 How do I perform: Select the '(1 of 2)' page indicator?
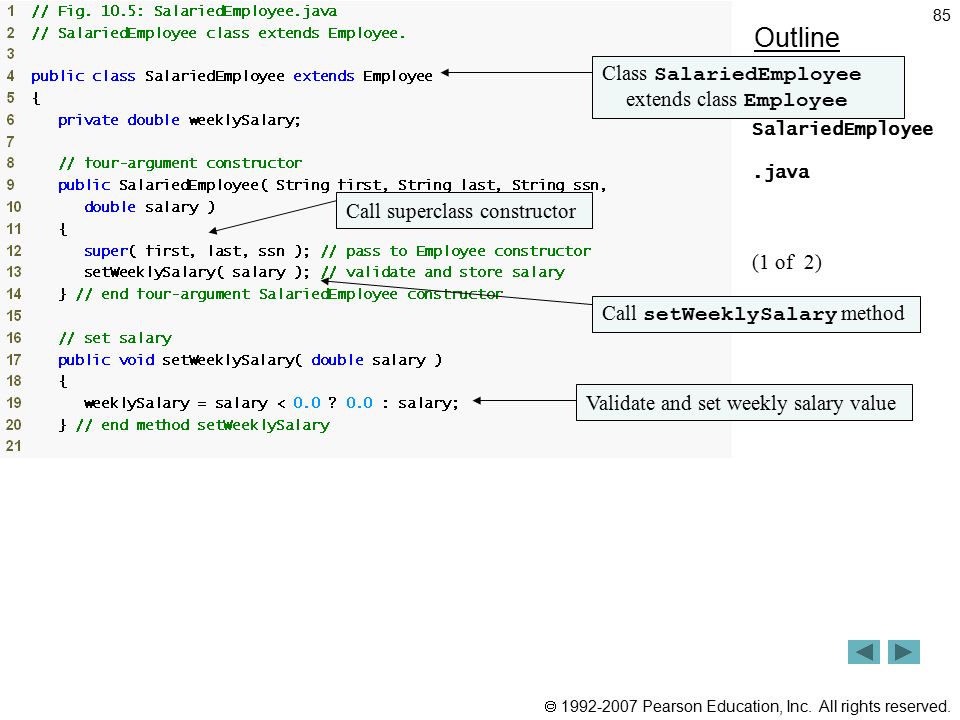[787, 262]
